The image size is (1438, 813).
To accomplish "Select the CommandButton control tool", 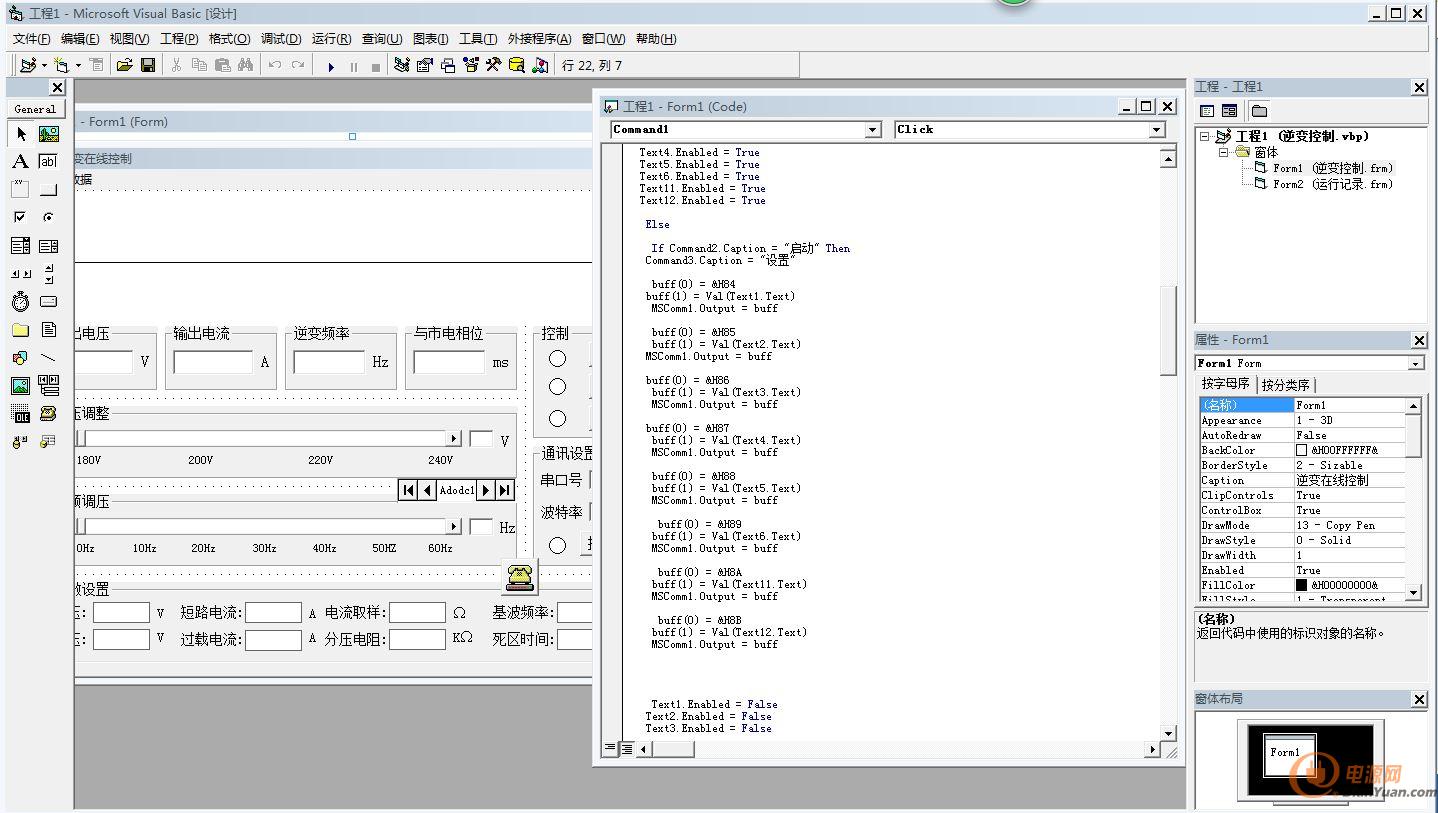I will point(48,189).
